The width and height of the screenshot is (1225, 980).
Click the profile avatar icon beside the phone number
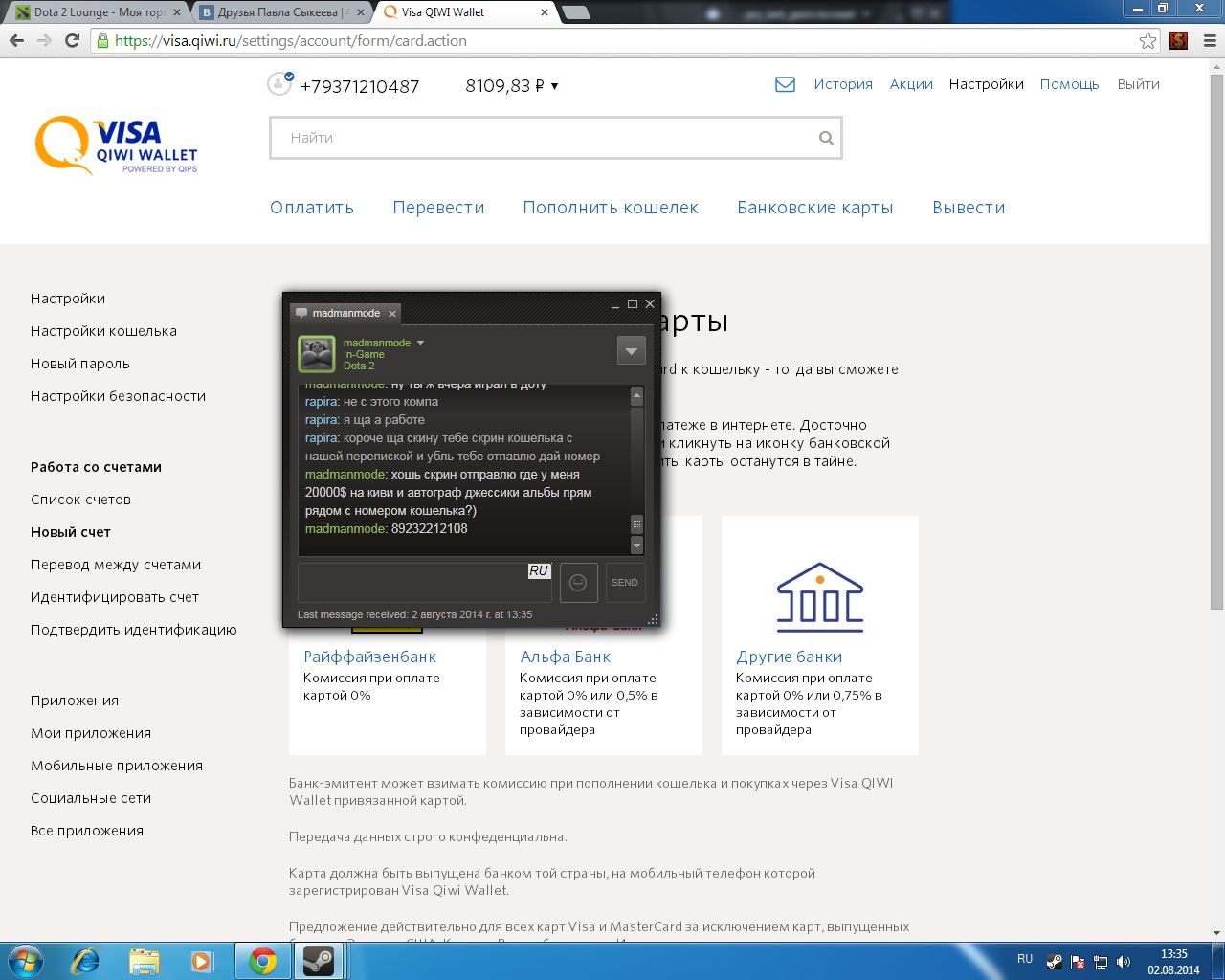tap(279, 84)
